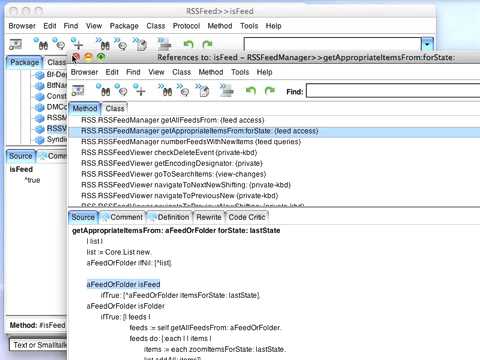Select the Method tab in the References window
The width and height of the screenshot is (480, 360).
point(85,108)
